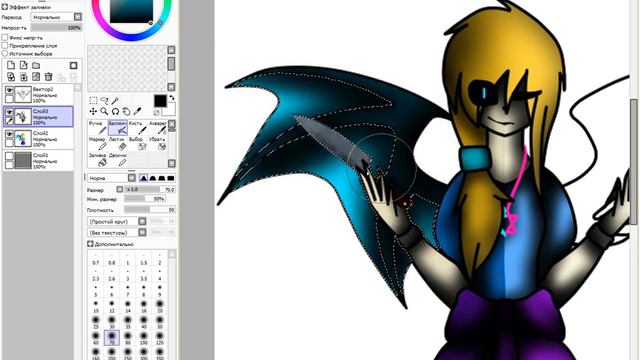Select the Ручка pen tool
640x360 pixels.
pos(97,127)
